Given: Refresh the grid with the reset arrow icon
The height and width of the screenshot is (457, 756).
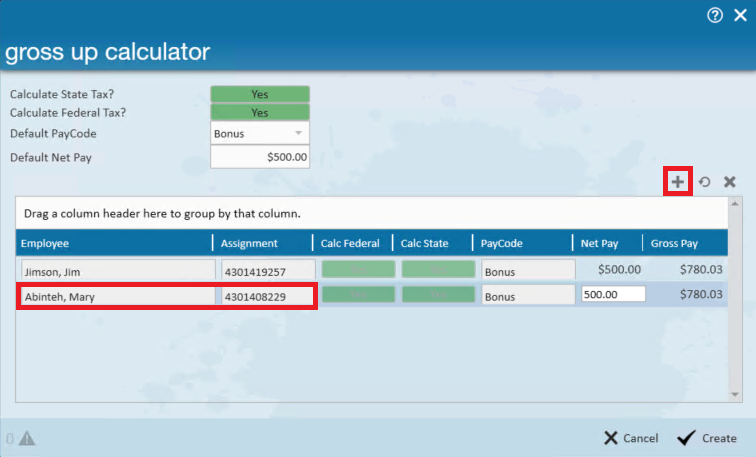Looking at the screenshot, I should [704, 182].
